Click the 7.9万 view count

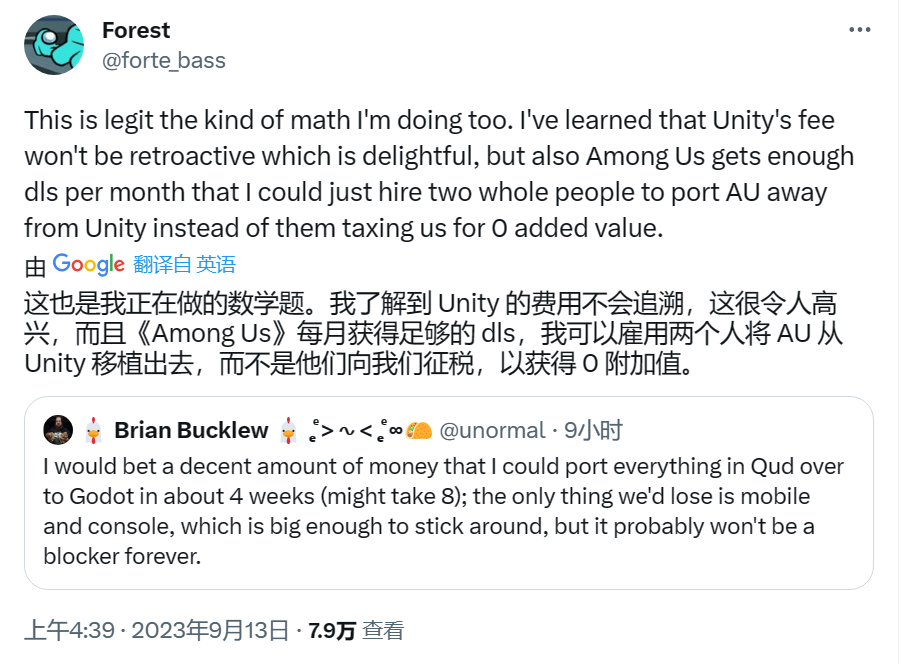coord(332,631)
